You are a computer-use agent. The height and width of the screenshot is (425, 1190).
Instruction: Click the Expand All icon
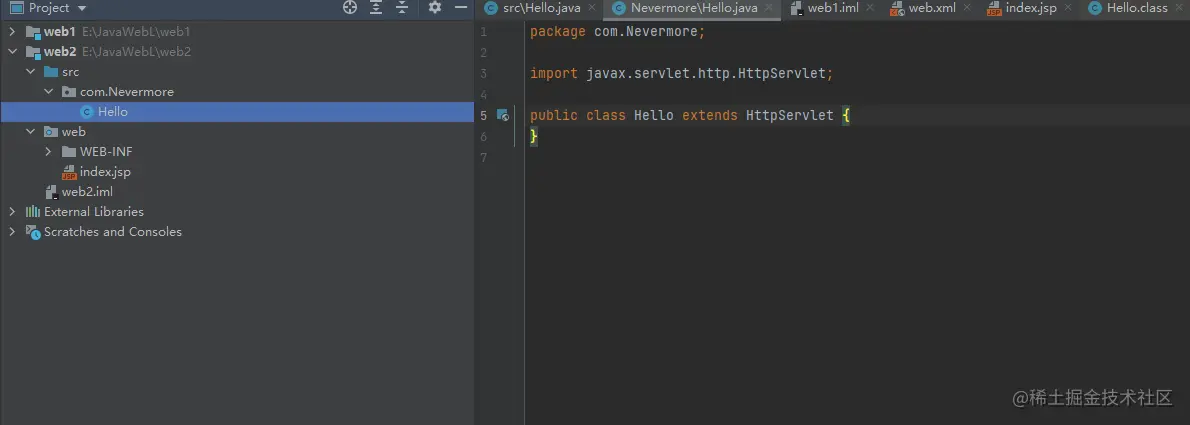coord(376,8)
